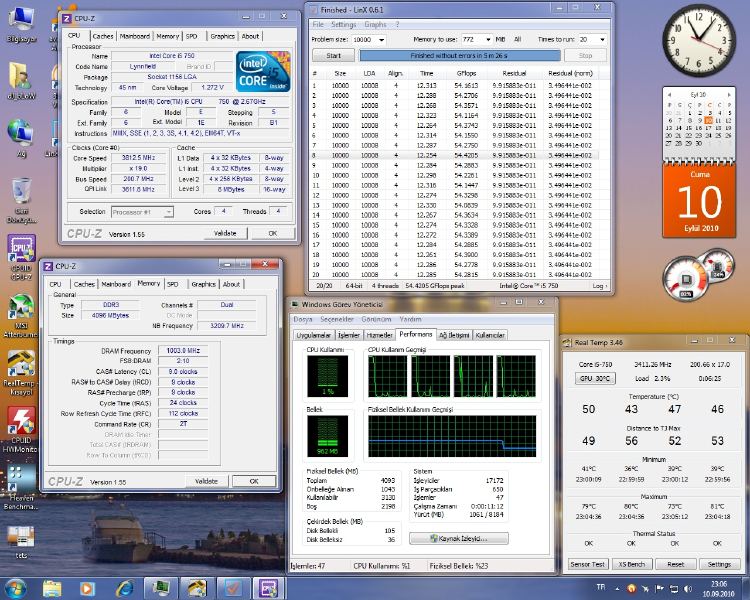Open the dj_SLoW user folder icon
This screenshot has width=750, height=600.
point(22,79)
